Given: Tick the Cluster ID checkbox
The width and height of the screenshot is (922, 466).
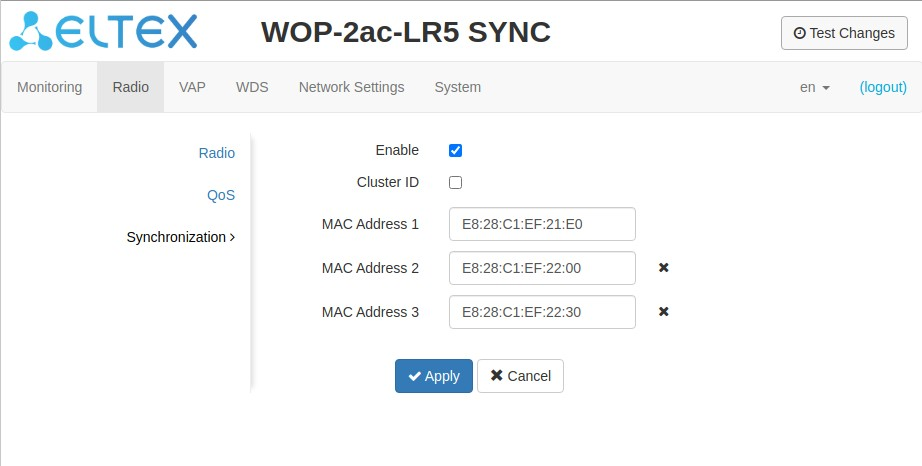Looking at the screenshot, I should (x=455, y=183).
